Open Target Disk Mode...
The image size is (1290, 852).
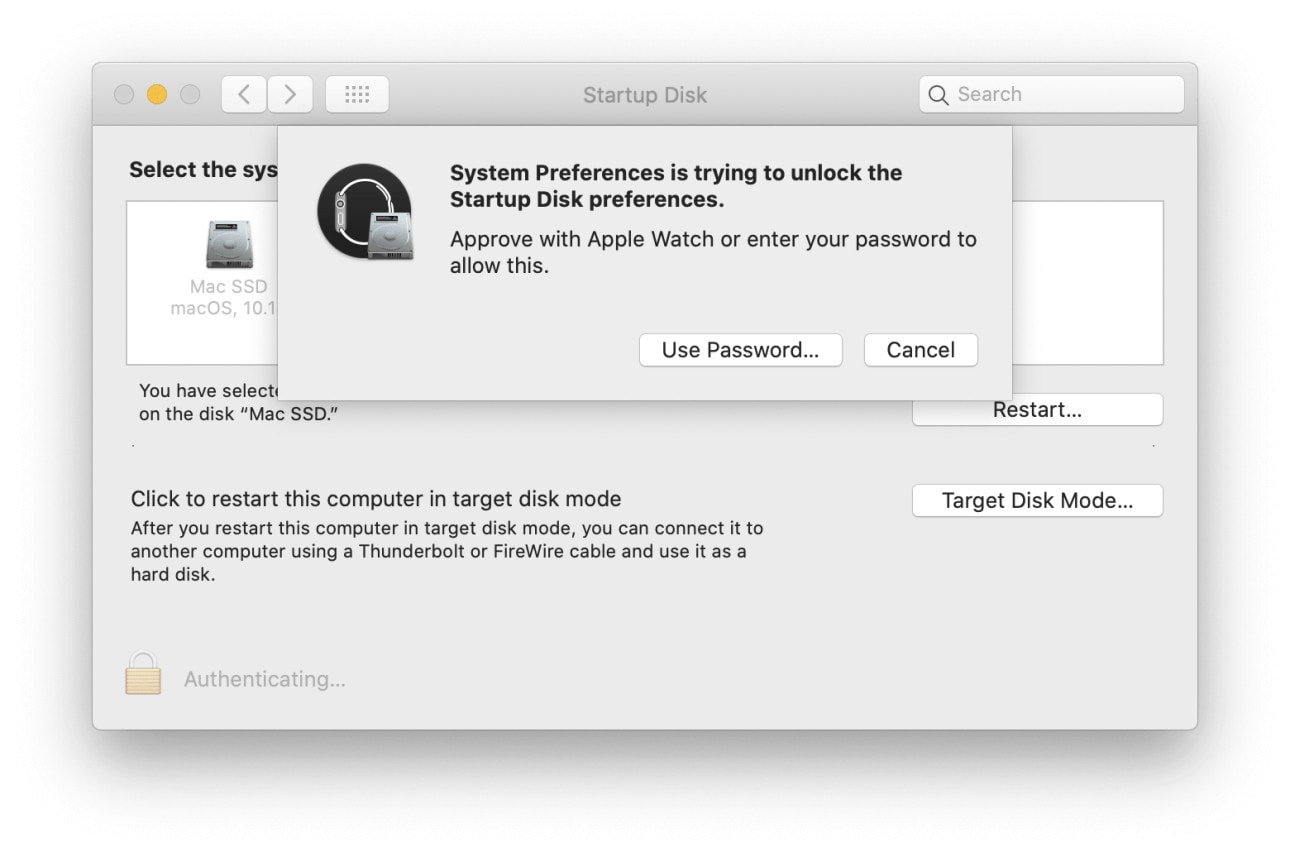tap(1037, 501)
